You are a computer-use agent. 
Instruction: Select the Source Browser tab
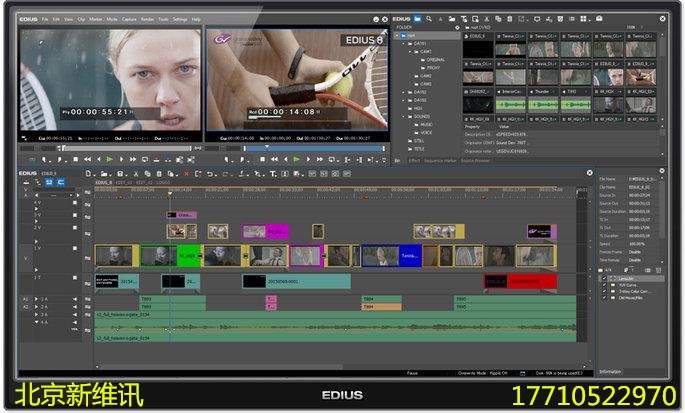point(475,161)
